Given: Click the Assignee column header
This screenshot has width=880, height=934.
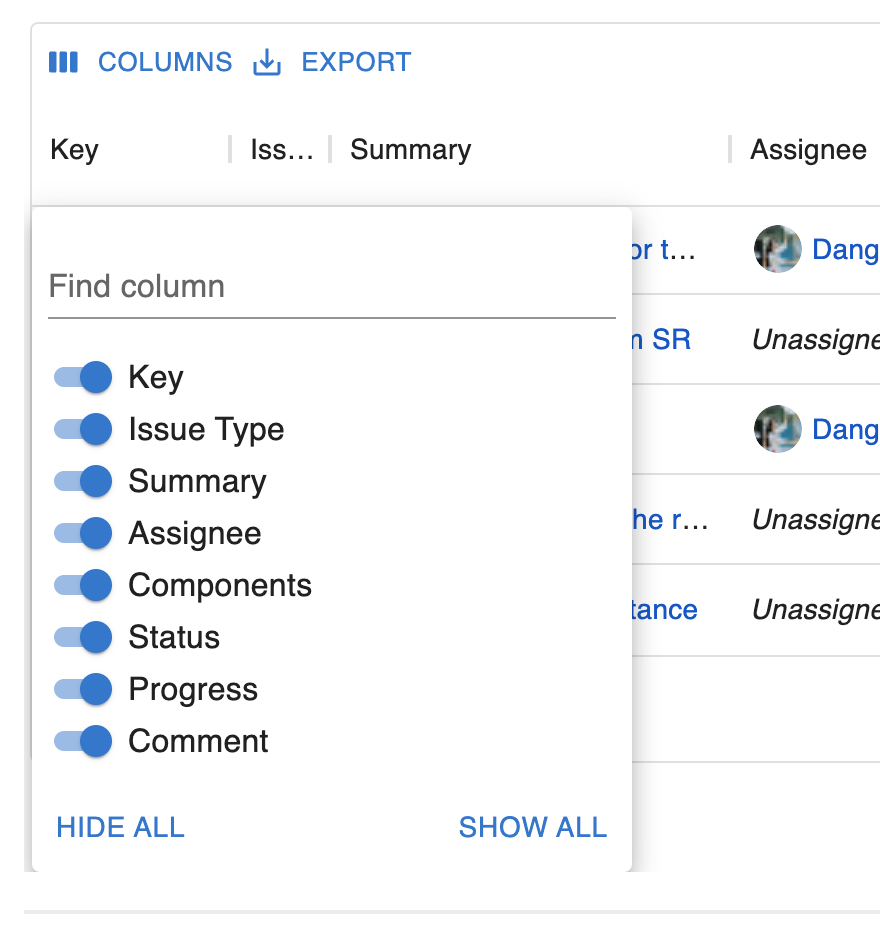Looking at the screenshot, I should coord(808,150).
